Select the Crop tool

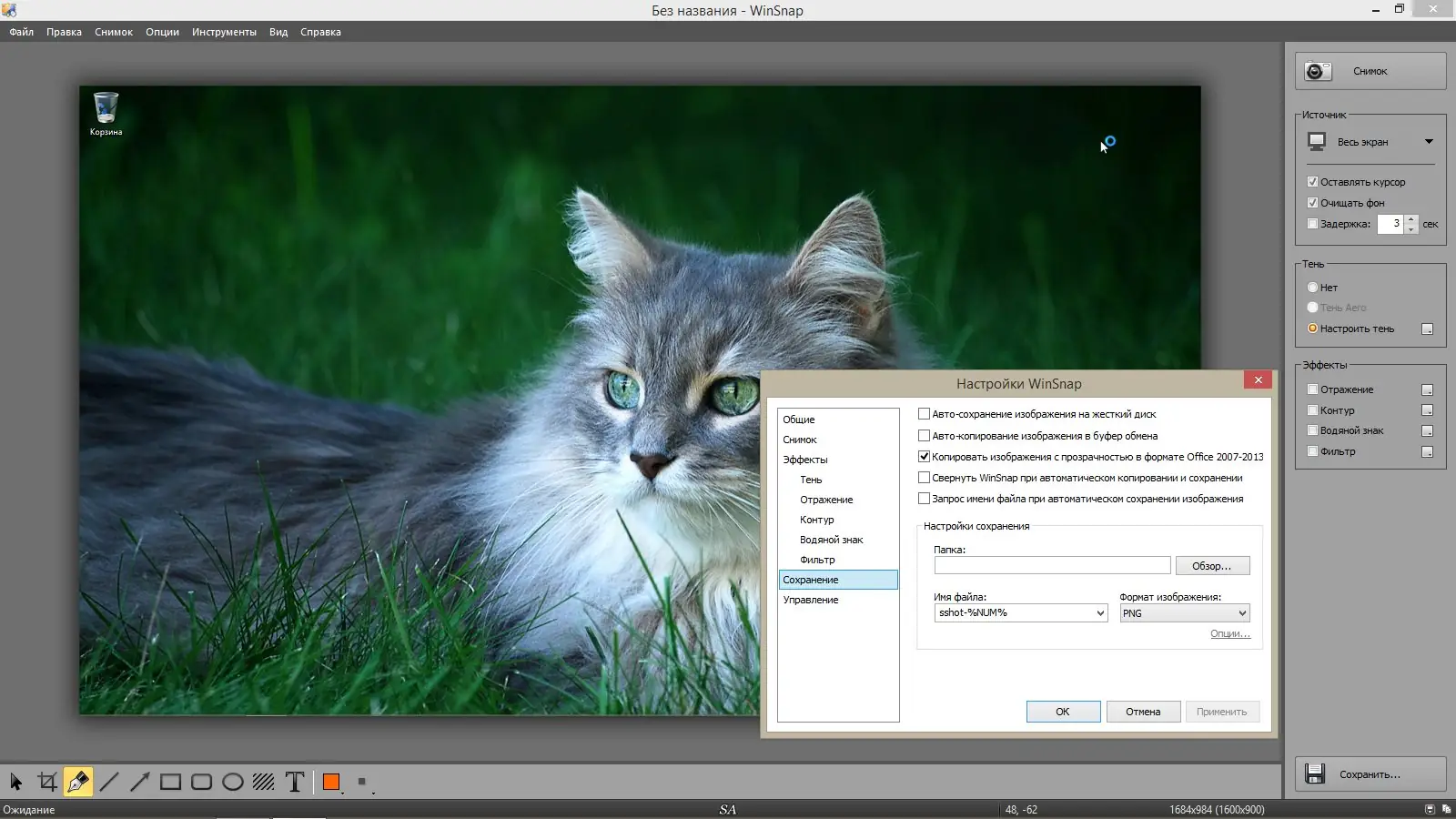pos(47,781)
